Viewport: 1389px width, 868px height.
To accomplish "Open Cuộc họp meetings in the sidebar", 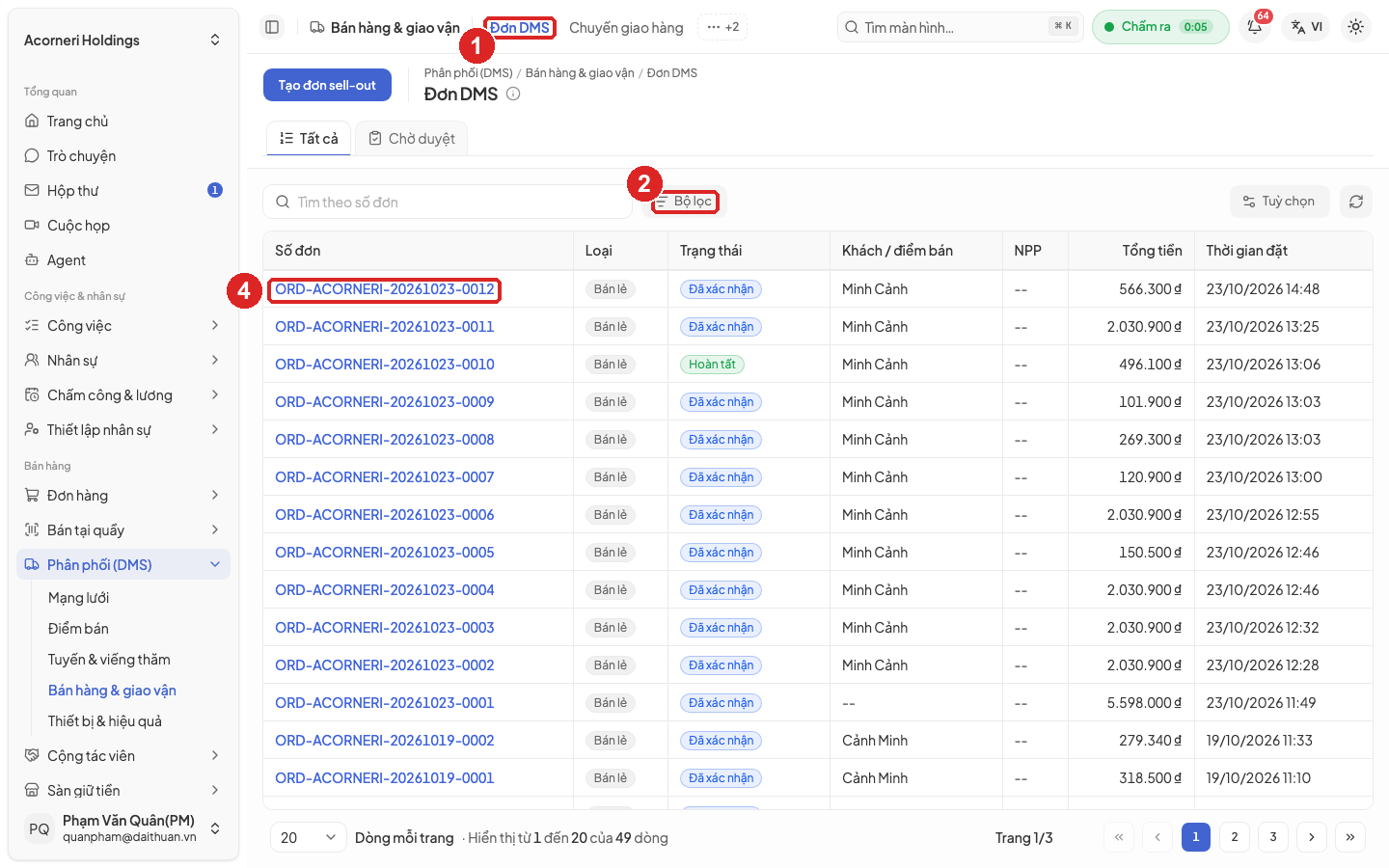I will point(123,226).
